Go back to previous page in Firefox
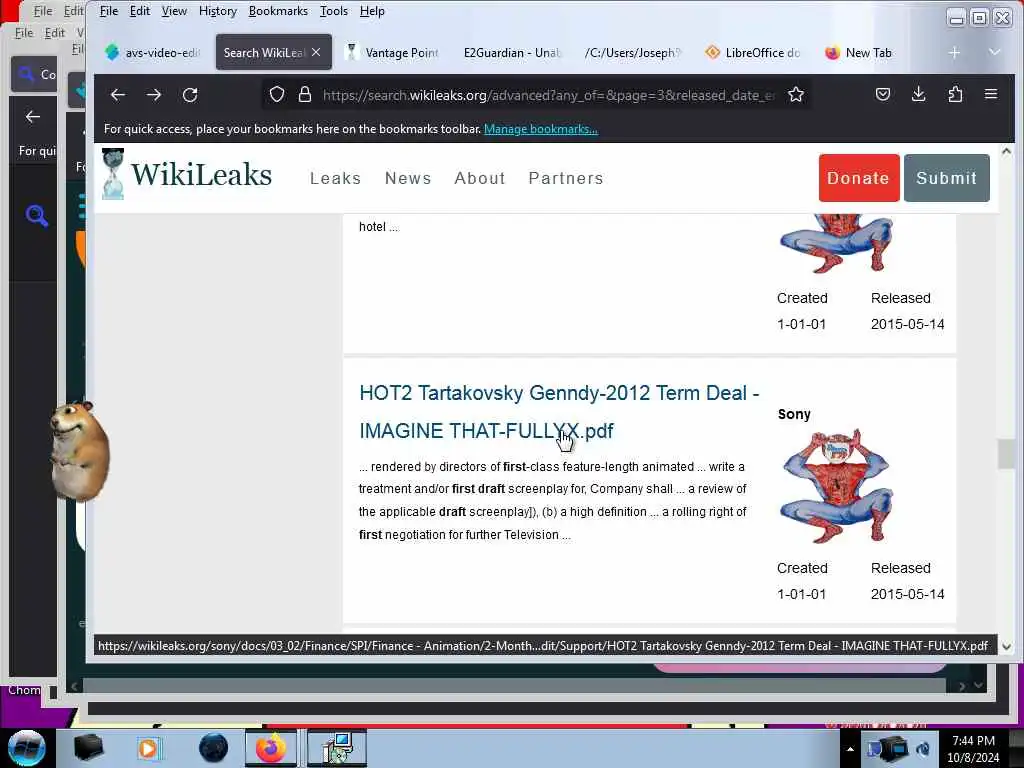This screenshot has height=768, width=1024. click(118, 95)
